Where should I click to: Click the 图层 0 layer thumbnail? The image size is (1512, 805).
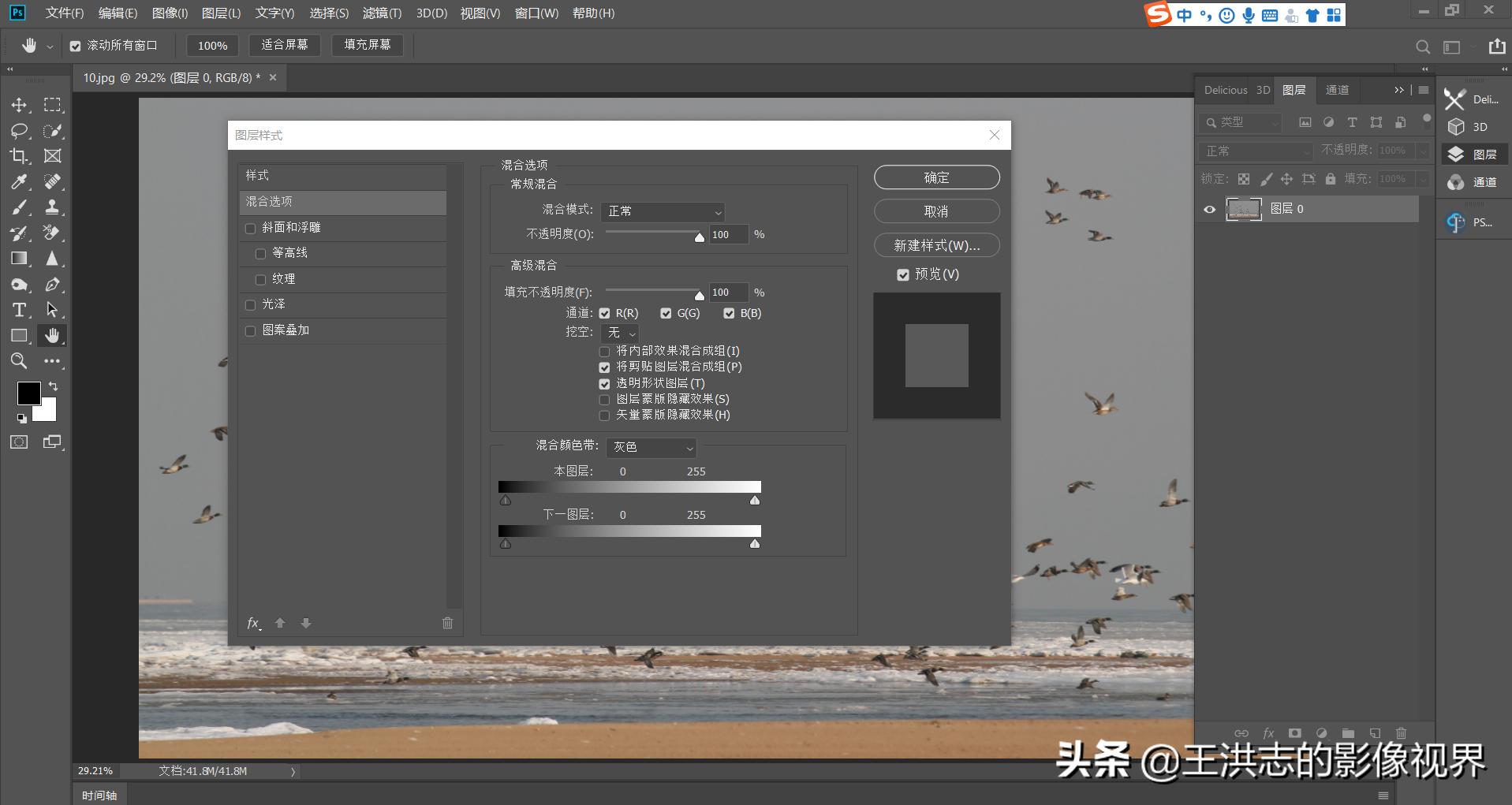click(x=1244, y=209)
